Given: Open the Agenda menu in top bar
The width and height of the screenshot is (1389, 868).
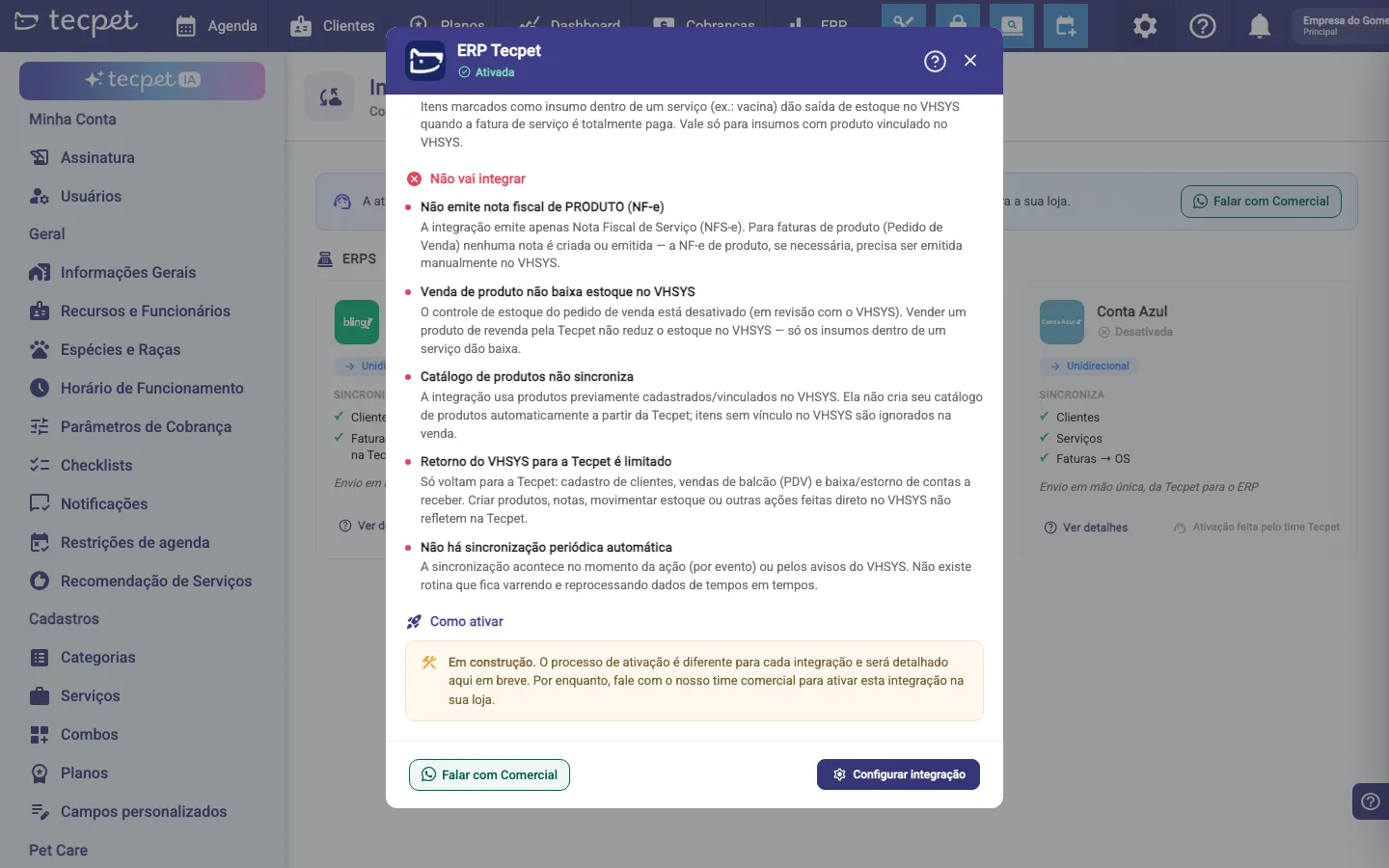Looking at the screenshot, I should 217,26.
